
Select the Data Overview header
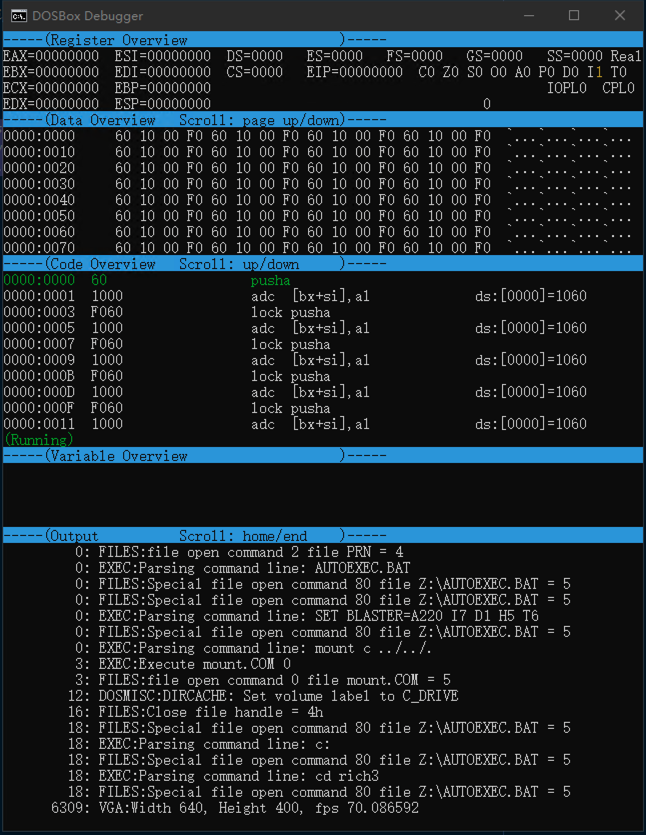[323, 119]
